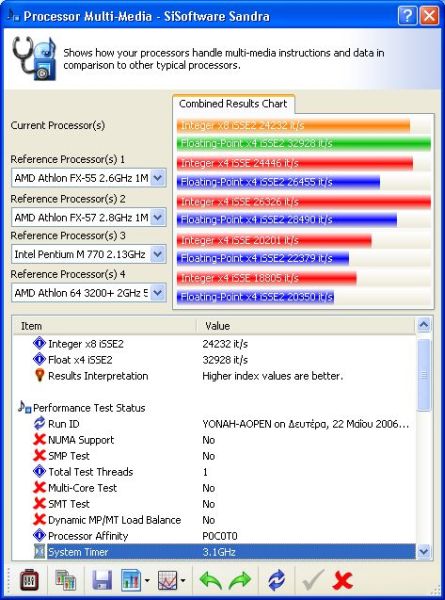Click the vertical scrollbar thumb in results list
The width and height of the screenshot is (445, 600).
424,375
